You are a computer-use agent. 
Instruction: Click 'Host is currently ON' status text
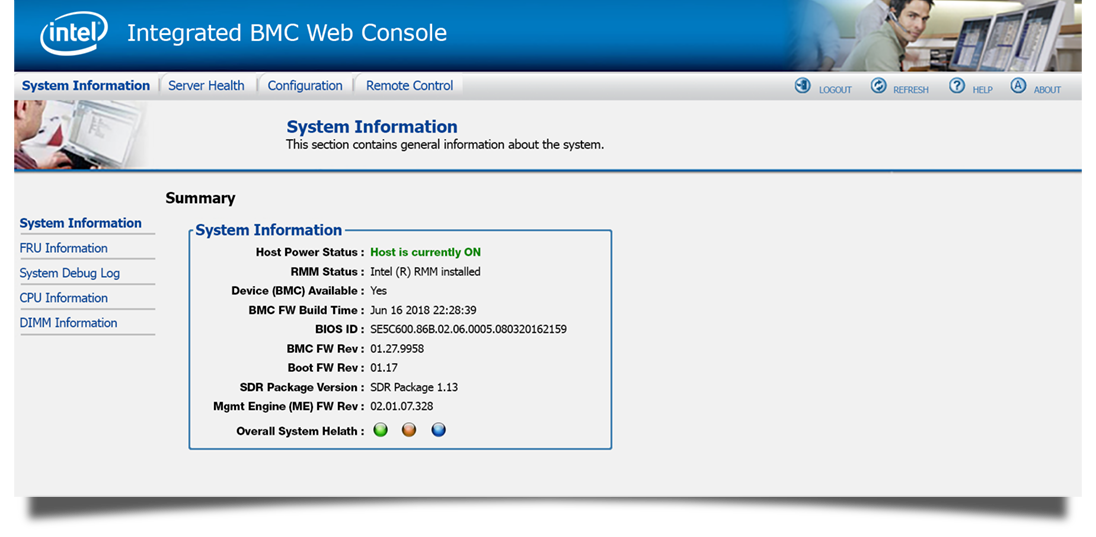(426, 252)
